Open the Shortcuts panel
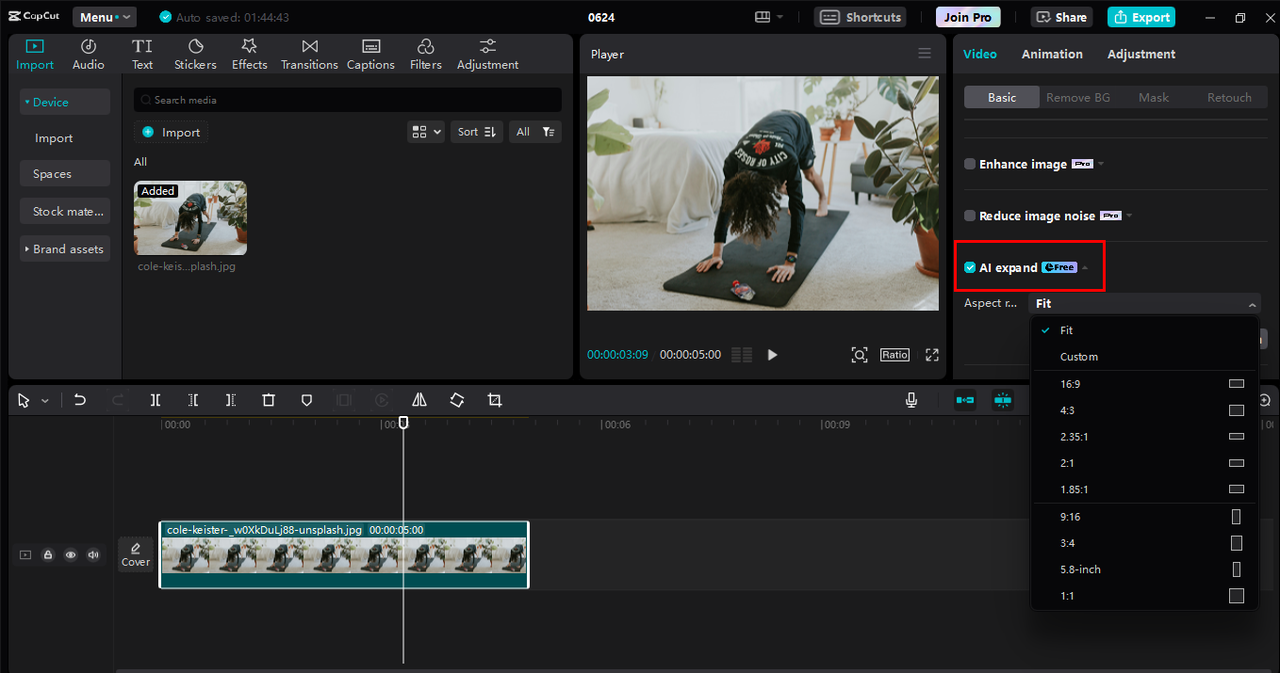 [861, 17]
